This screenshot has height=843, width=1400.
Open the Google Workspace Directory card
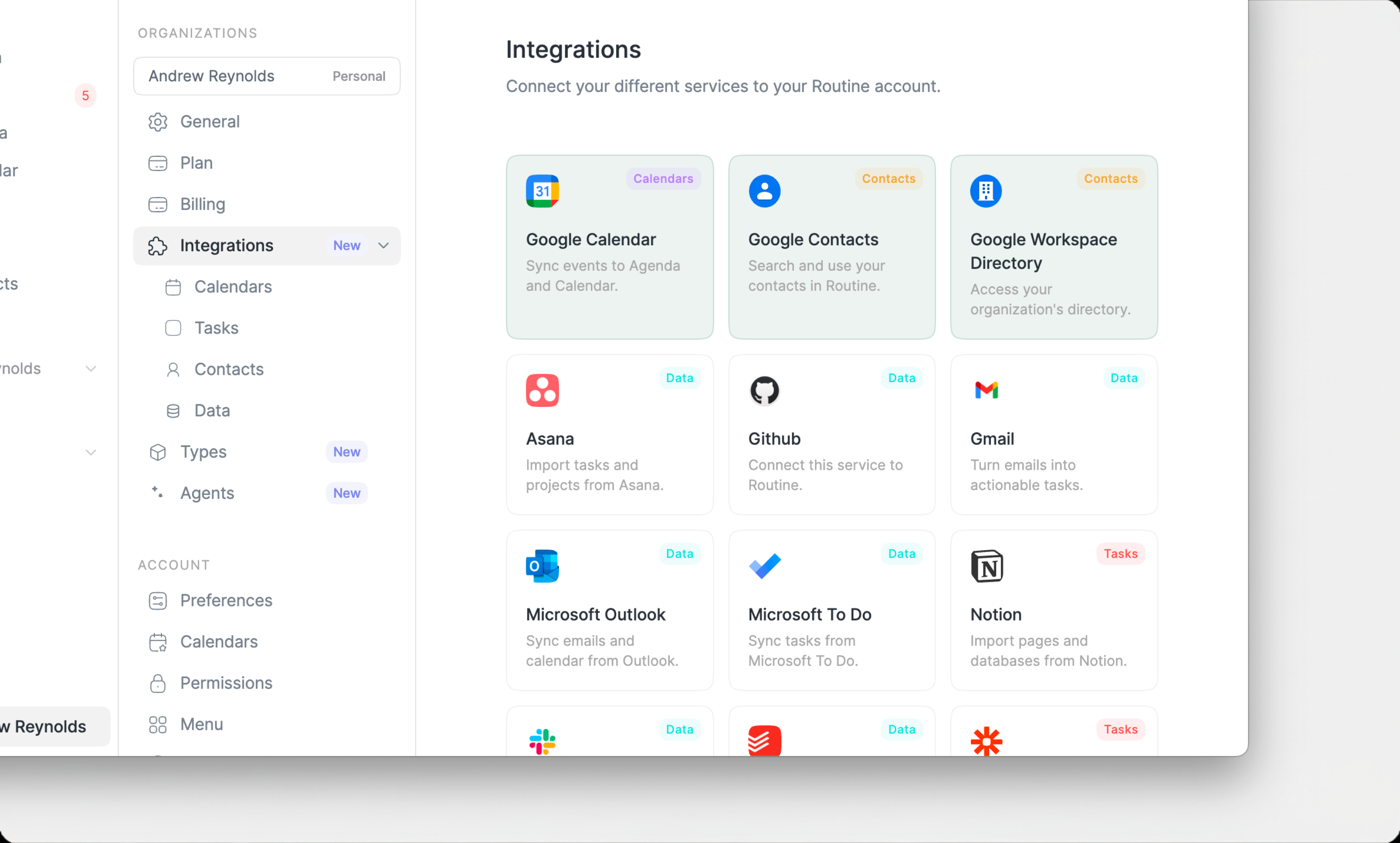[1054, 247]
